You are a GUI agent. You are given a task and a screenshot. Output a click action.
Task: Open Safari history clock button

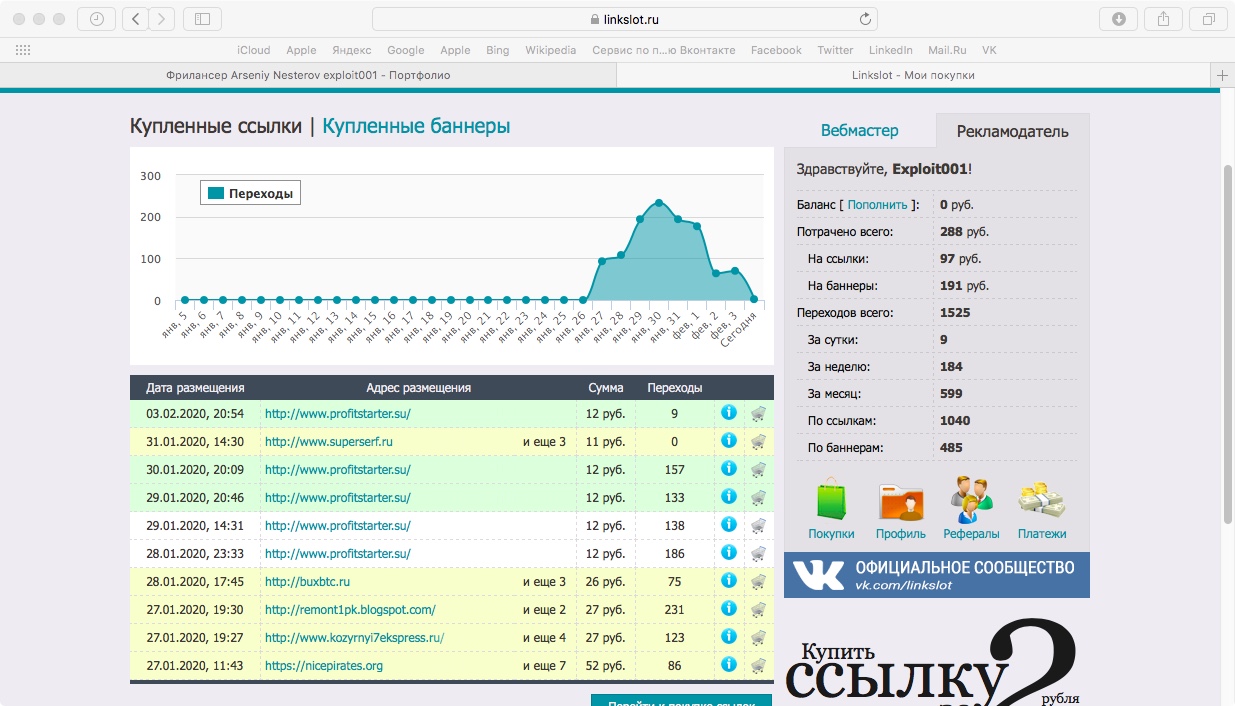point(96,19)
